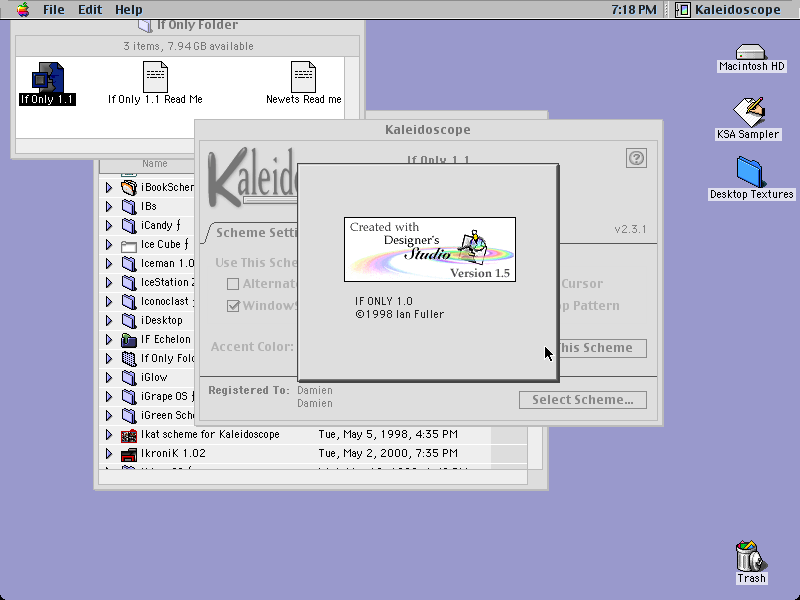The height and width of the screenshot is (600, 800).
Task: Select the Desktop Textures folder icon
Action: tap(749, 172)
